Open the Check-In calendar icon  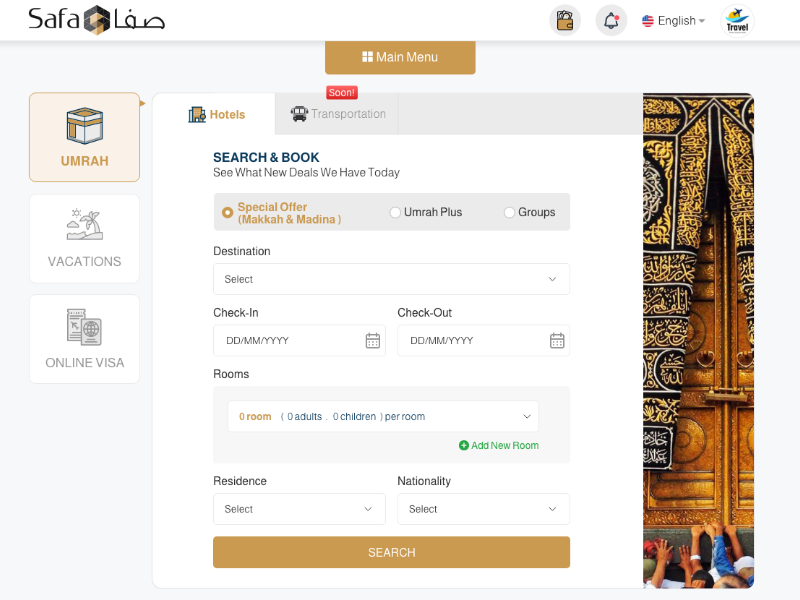pyautogui.click(x=373, y=341)
